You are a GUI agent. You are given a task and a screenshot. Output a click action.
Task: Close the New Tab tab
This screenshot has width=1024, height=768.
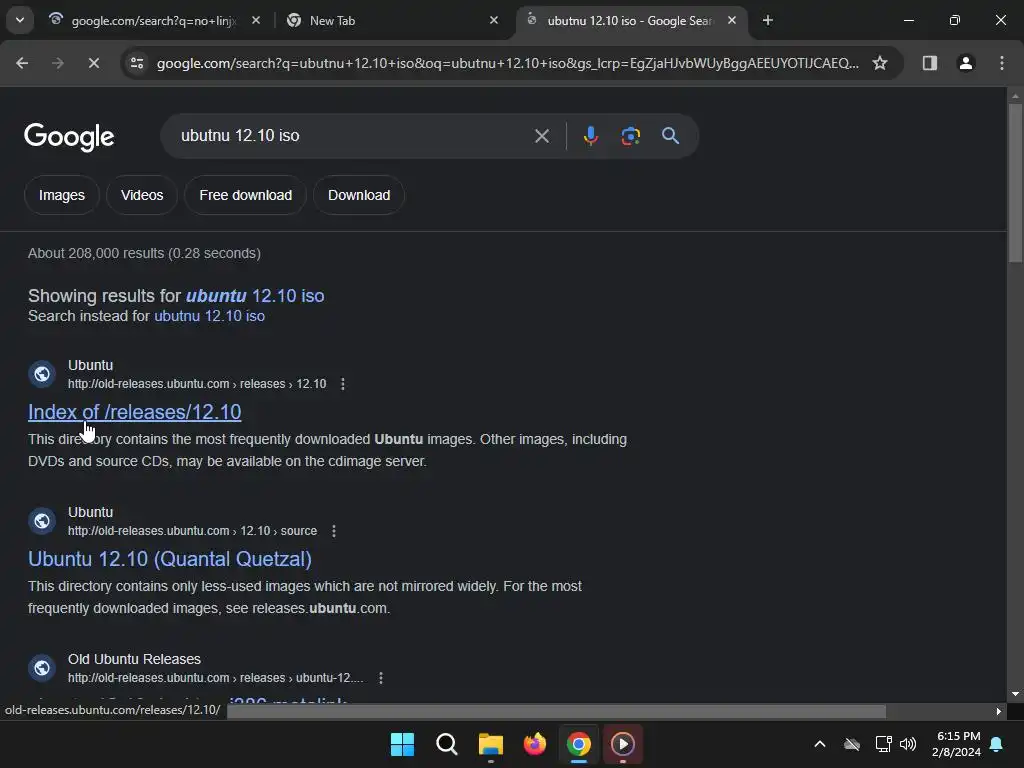click(494, 20)
